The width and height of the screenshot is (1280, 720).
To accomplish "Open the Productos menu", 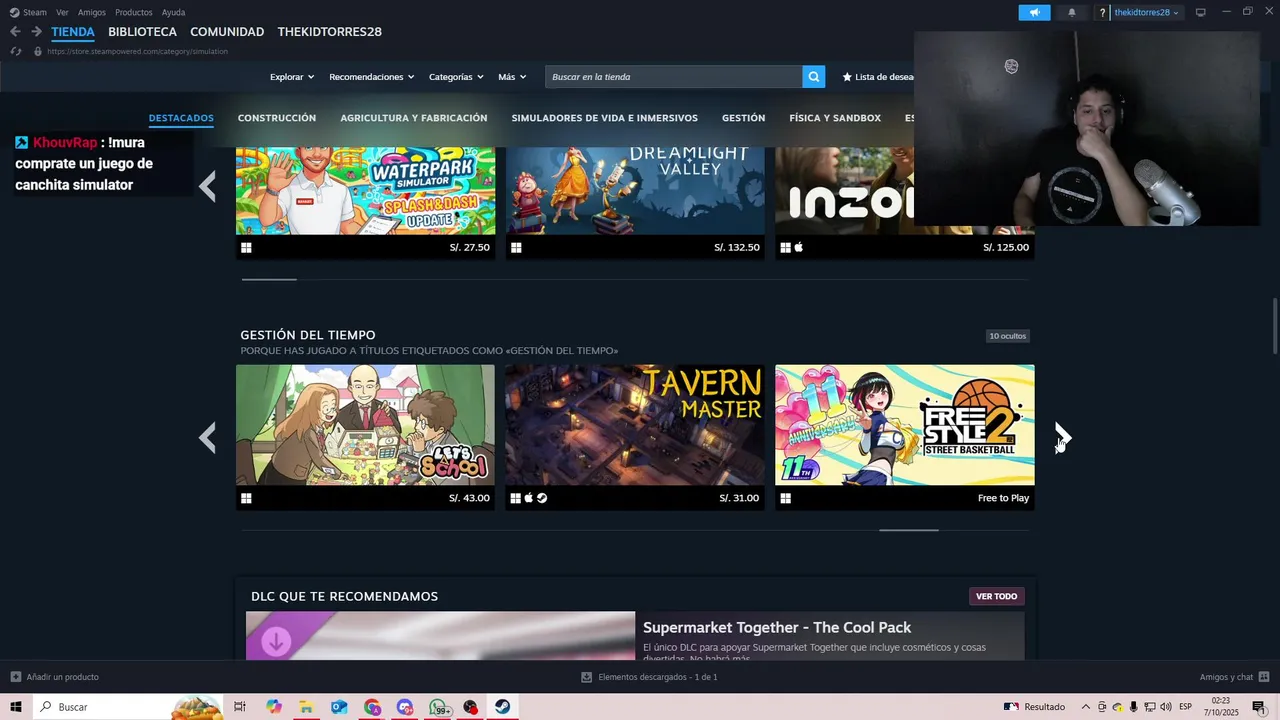I will [134, 13].
